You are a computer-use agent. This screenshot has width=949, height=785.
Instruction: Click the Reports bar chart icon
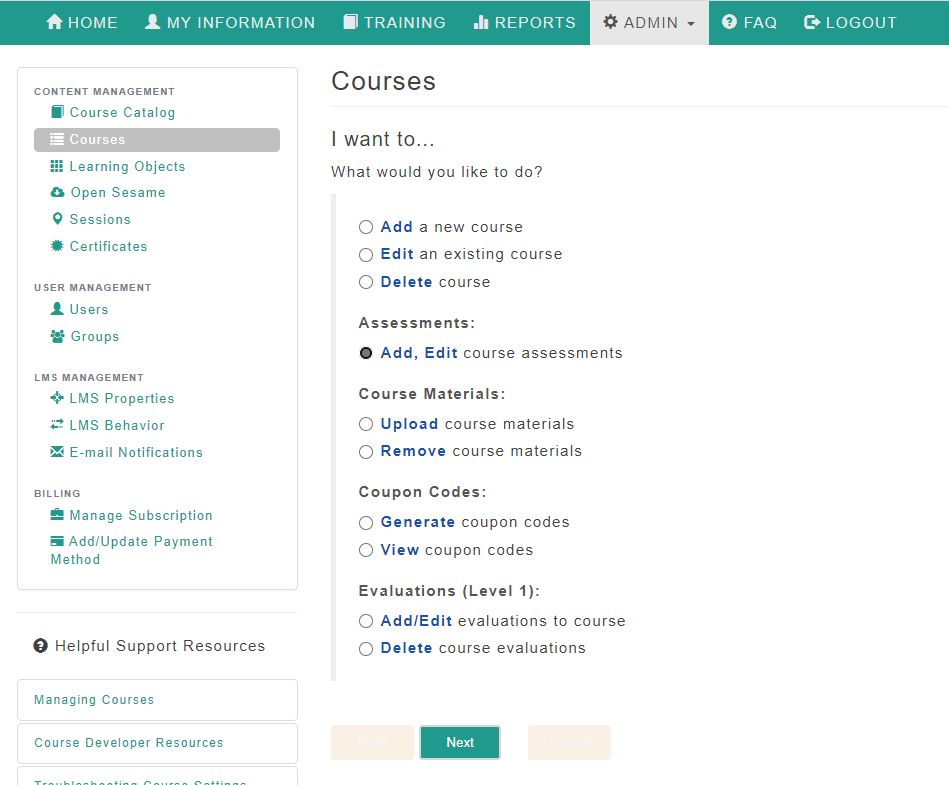click(x=481, y=22)
